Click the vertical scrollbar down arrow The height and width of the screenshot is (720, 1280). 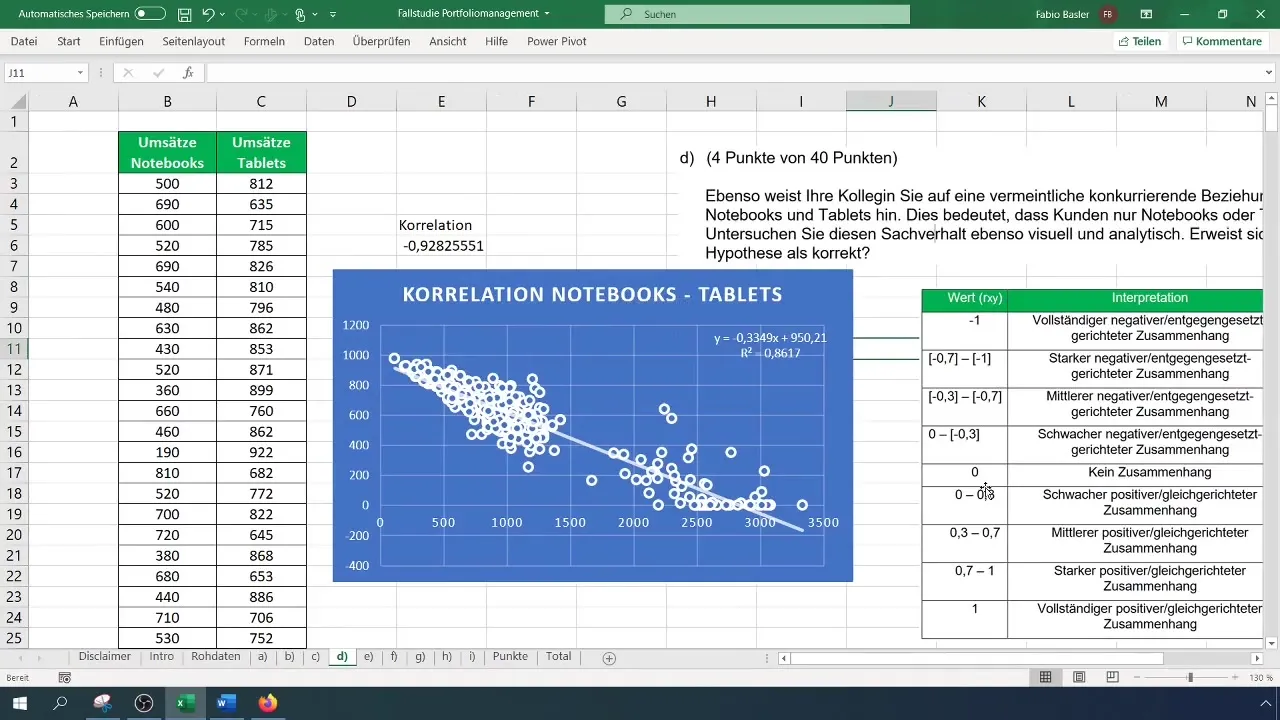point(1272,642)
